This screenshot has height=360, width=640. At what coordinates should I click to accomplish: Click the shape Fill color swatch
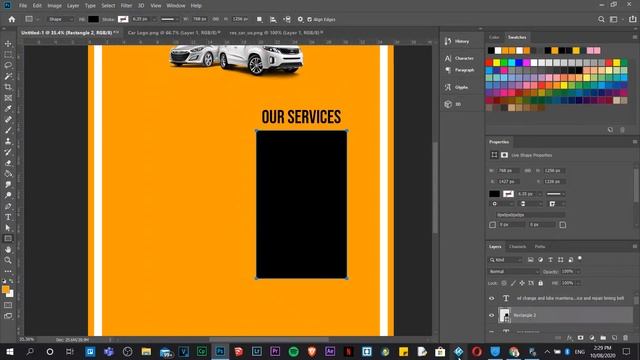(x=93, y=19)
